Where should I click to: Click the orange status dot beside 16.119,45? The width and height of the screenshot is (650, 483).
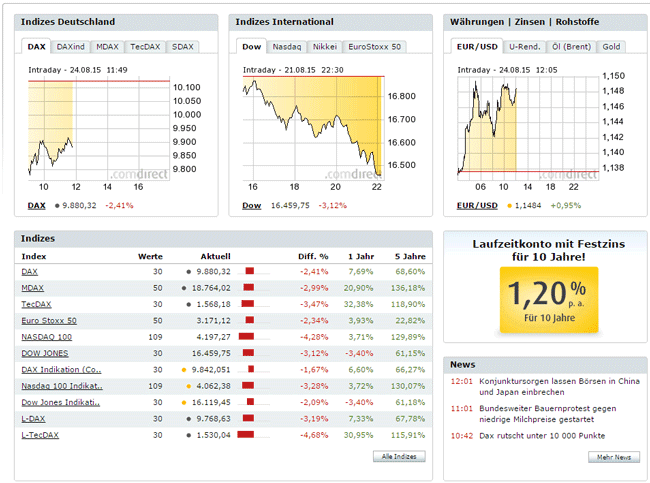click(184, 403)
